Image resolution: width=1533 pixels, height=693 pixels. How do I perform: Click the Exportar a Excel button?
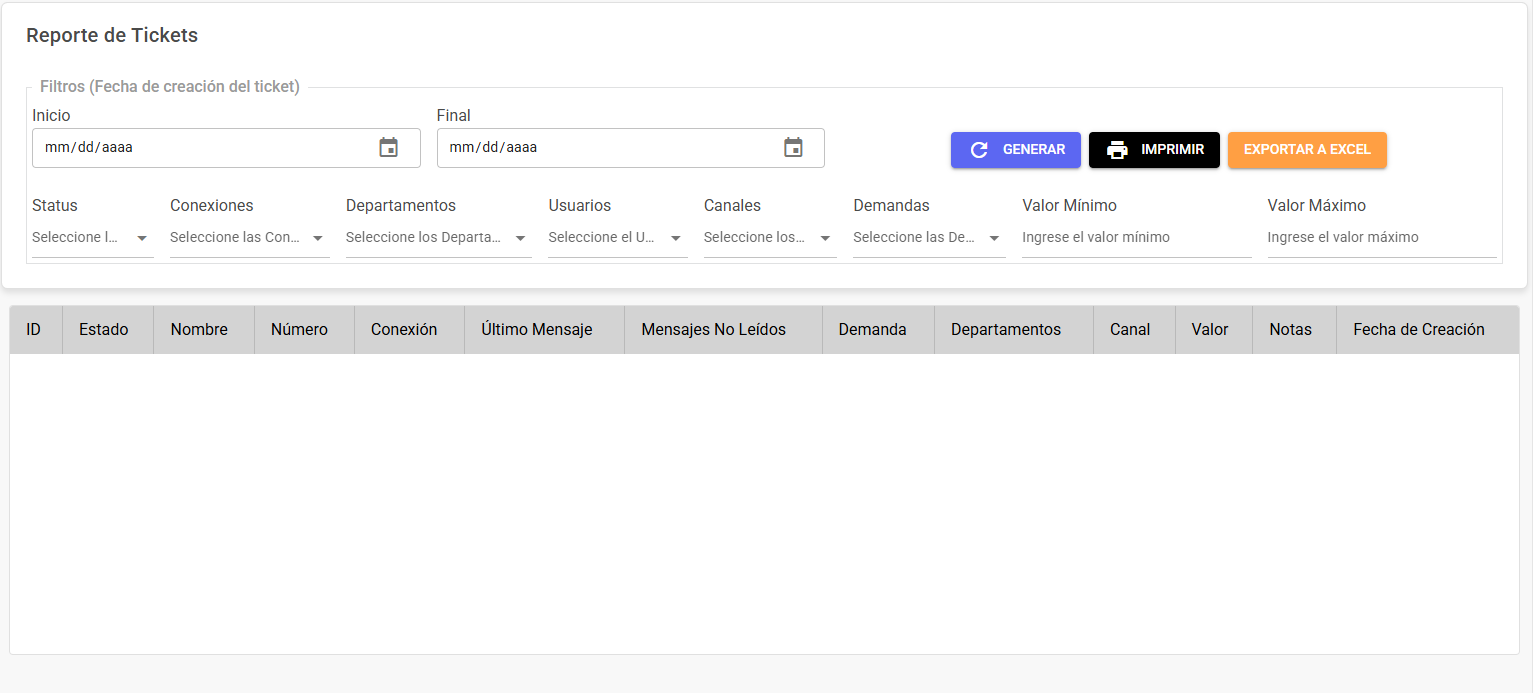(1307, 150)
